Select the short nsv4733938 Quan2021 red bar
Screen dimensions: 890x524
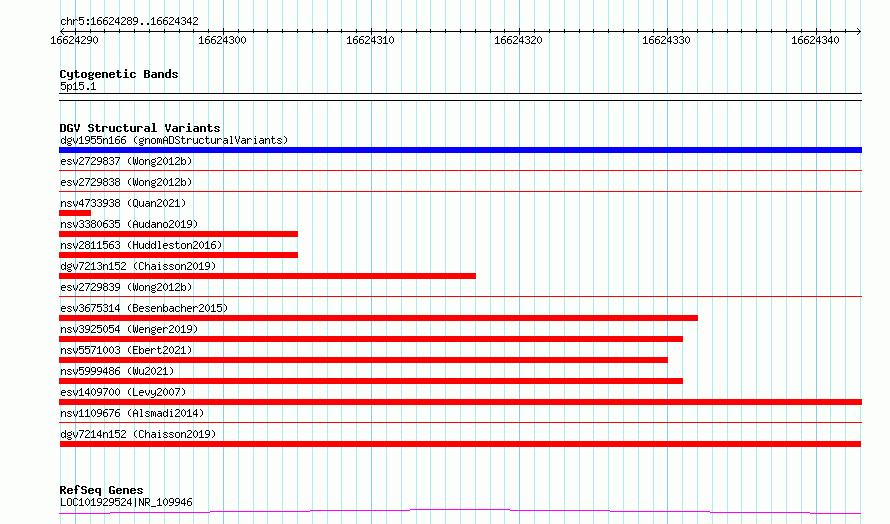tap(75, 213)
